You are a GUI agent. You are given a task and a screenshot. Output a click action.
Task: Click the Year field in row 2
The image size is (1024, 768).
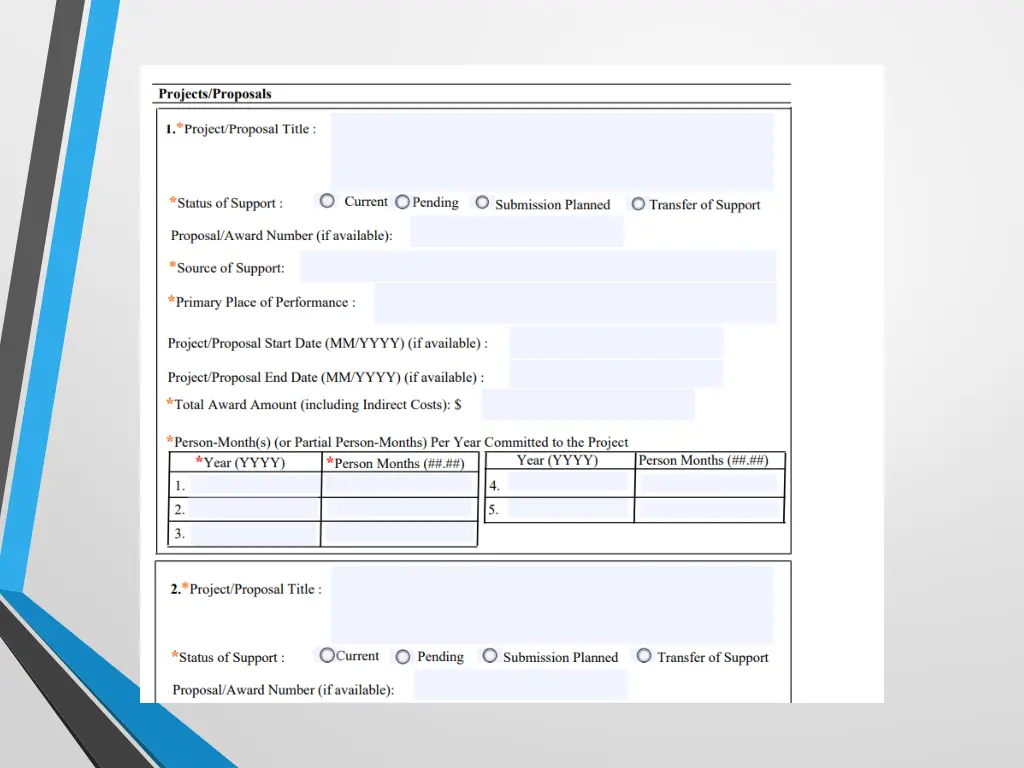click(255, 509)
